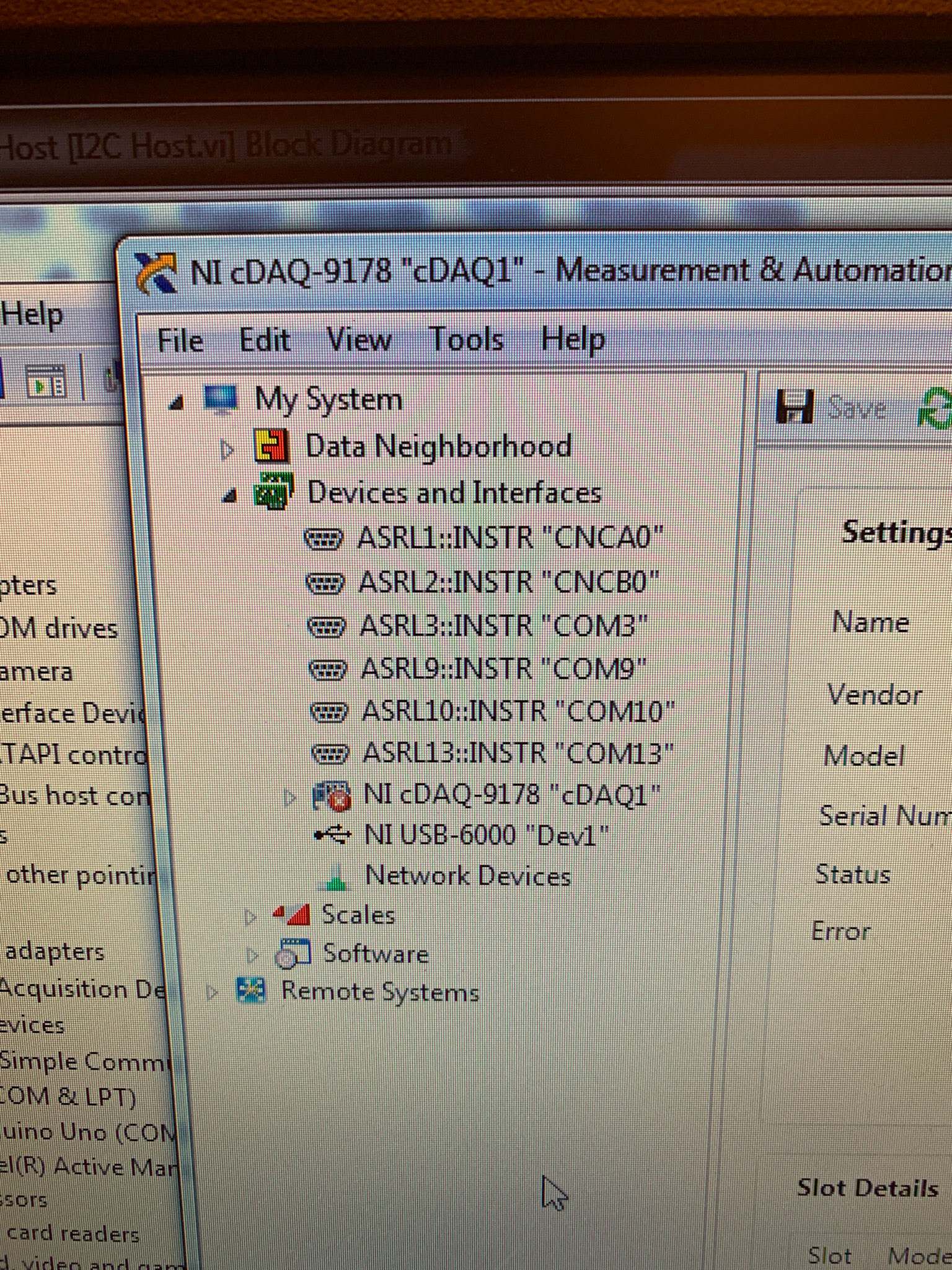This screenshot has width=952, height=1270.
Task: Open the Tools menu in Measurement & Automation
Action: click(466, 339)
